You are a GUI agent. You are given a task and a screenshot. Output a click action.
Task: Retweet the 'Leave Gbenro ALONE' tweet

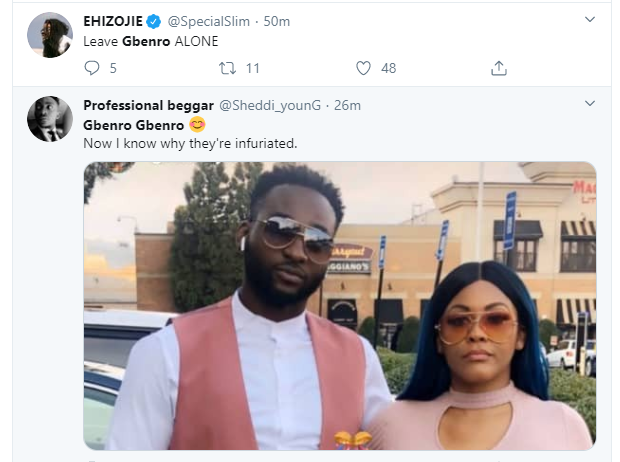228,68
